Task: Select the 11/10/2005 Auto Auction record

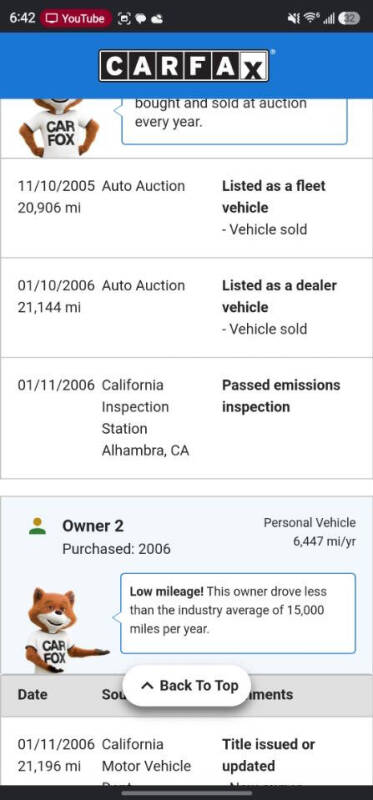Action: pos(187,208)
